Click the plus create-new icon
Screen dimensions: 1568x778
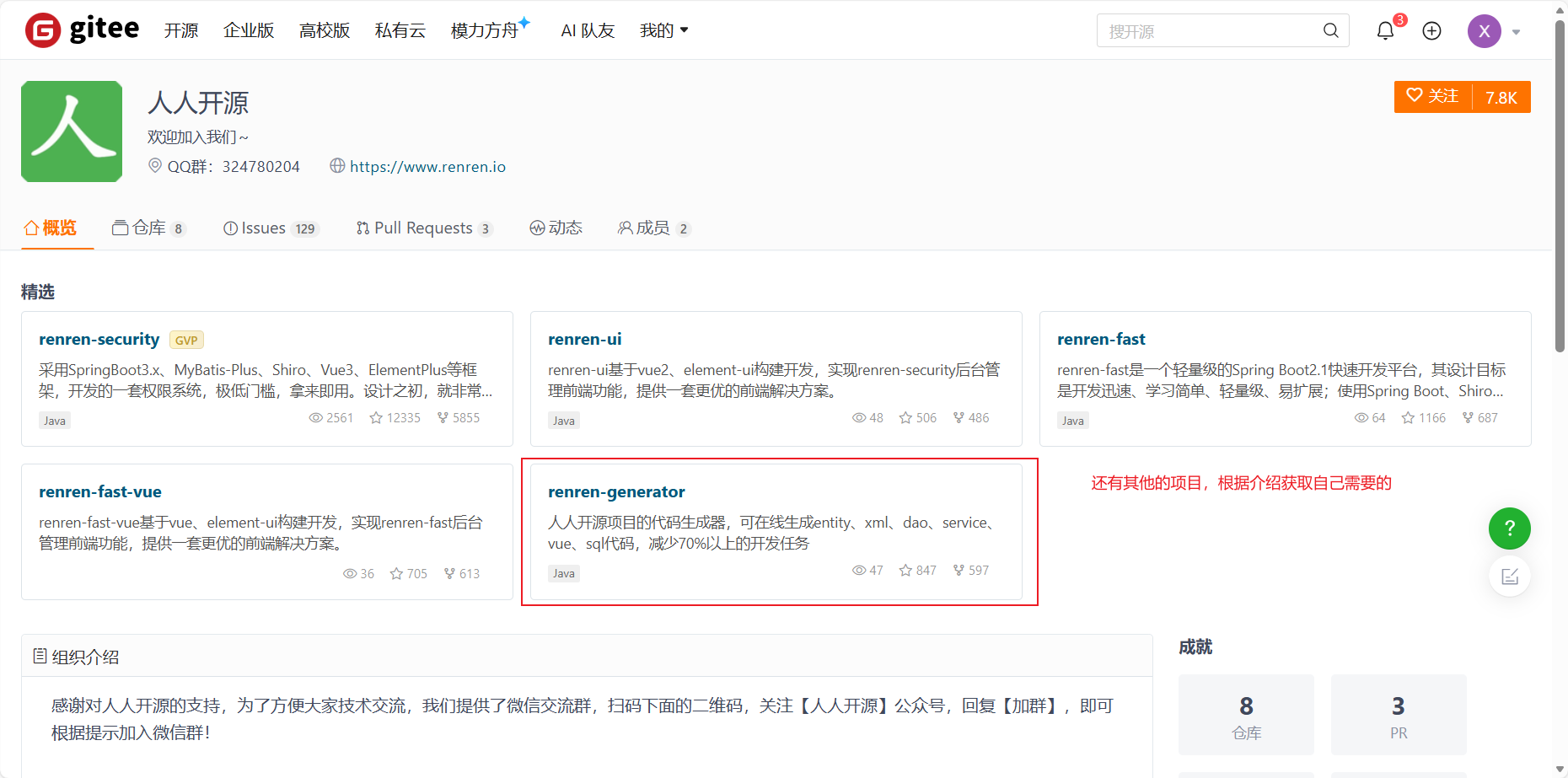tap(1431, 31)
